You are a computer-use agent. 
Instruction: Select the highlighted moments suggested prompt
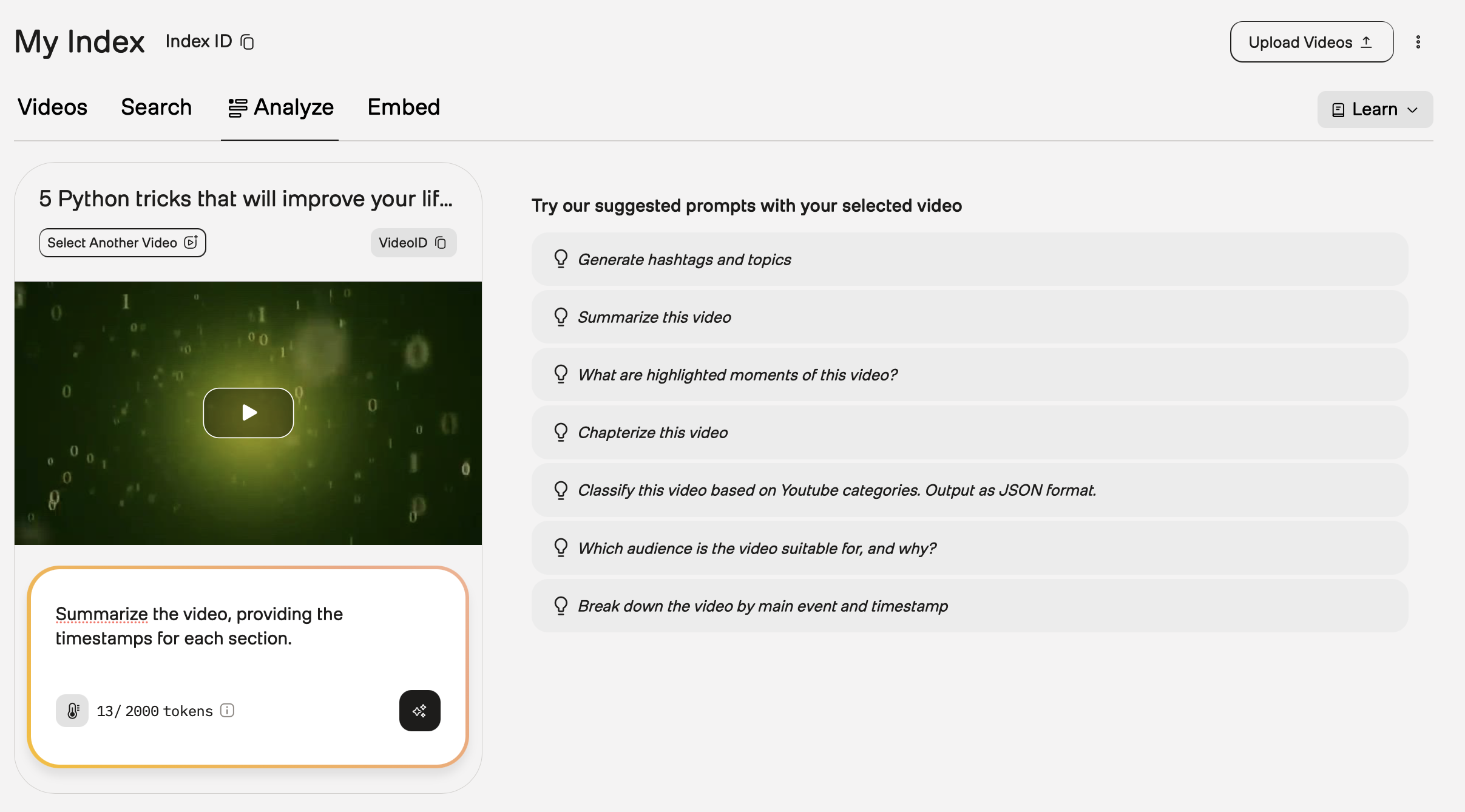tap(737, 375)
